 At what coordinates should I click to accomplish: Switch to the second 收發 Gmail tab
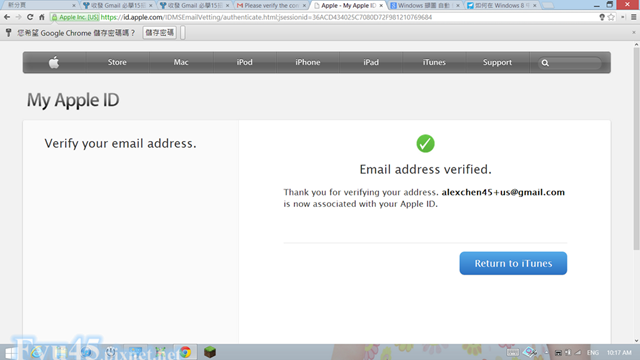pyautogui.click(x=194, y=5)
